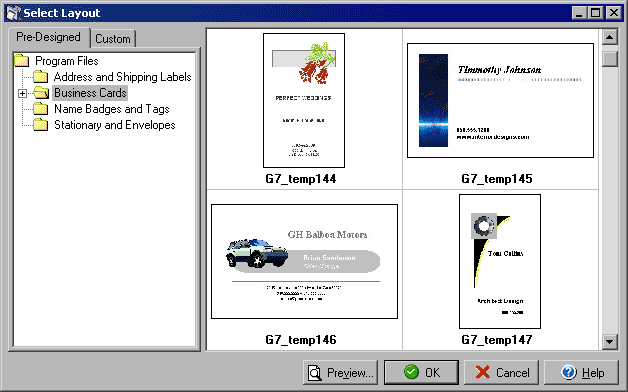Maximize the Select Layout window
The height and width of the screenshot is (392, 628).
596,13
